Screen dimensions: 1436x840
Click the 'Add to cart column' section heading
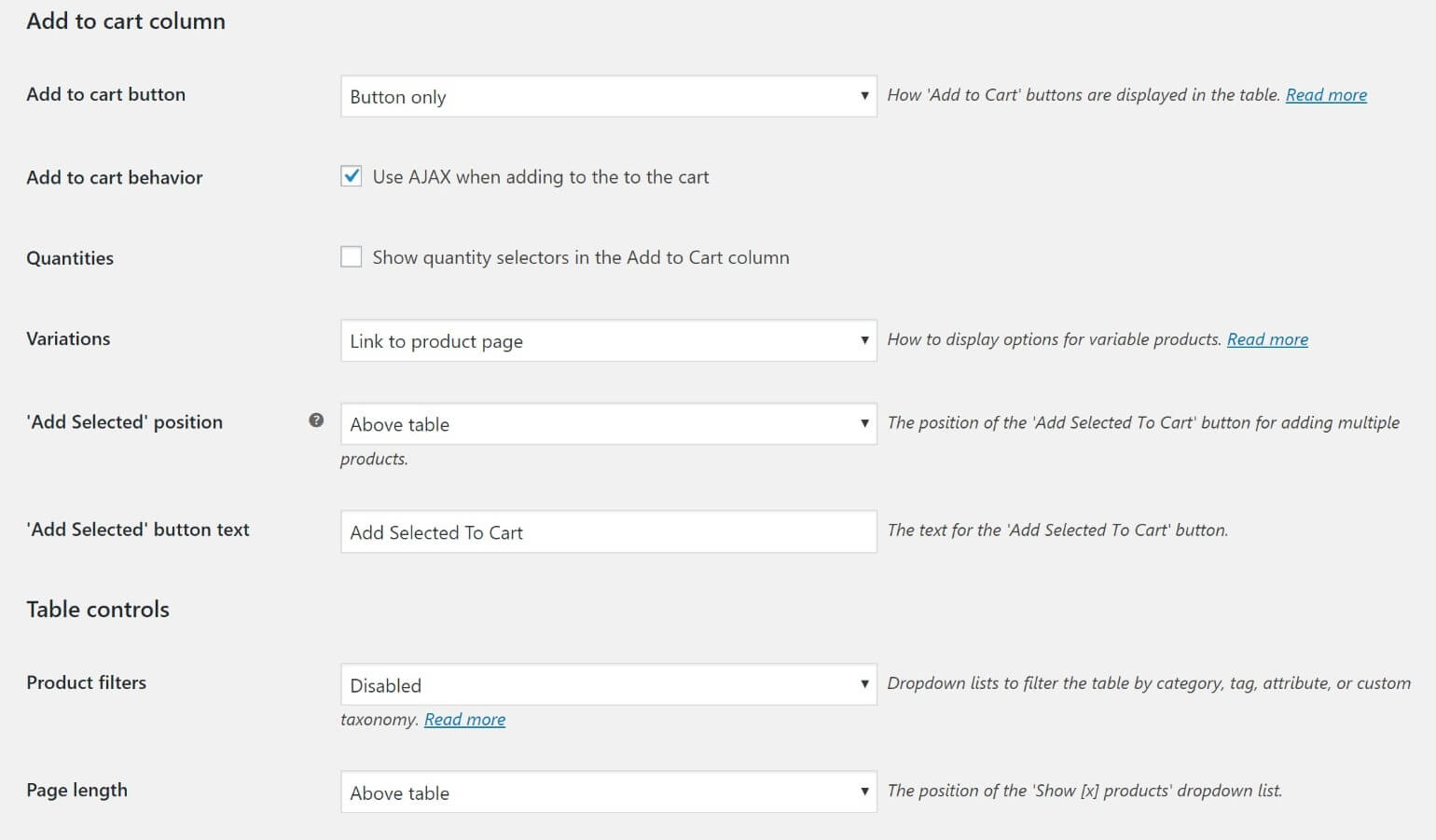pos(126,21)
